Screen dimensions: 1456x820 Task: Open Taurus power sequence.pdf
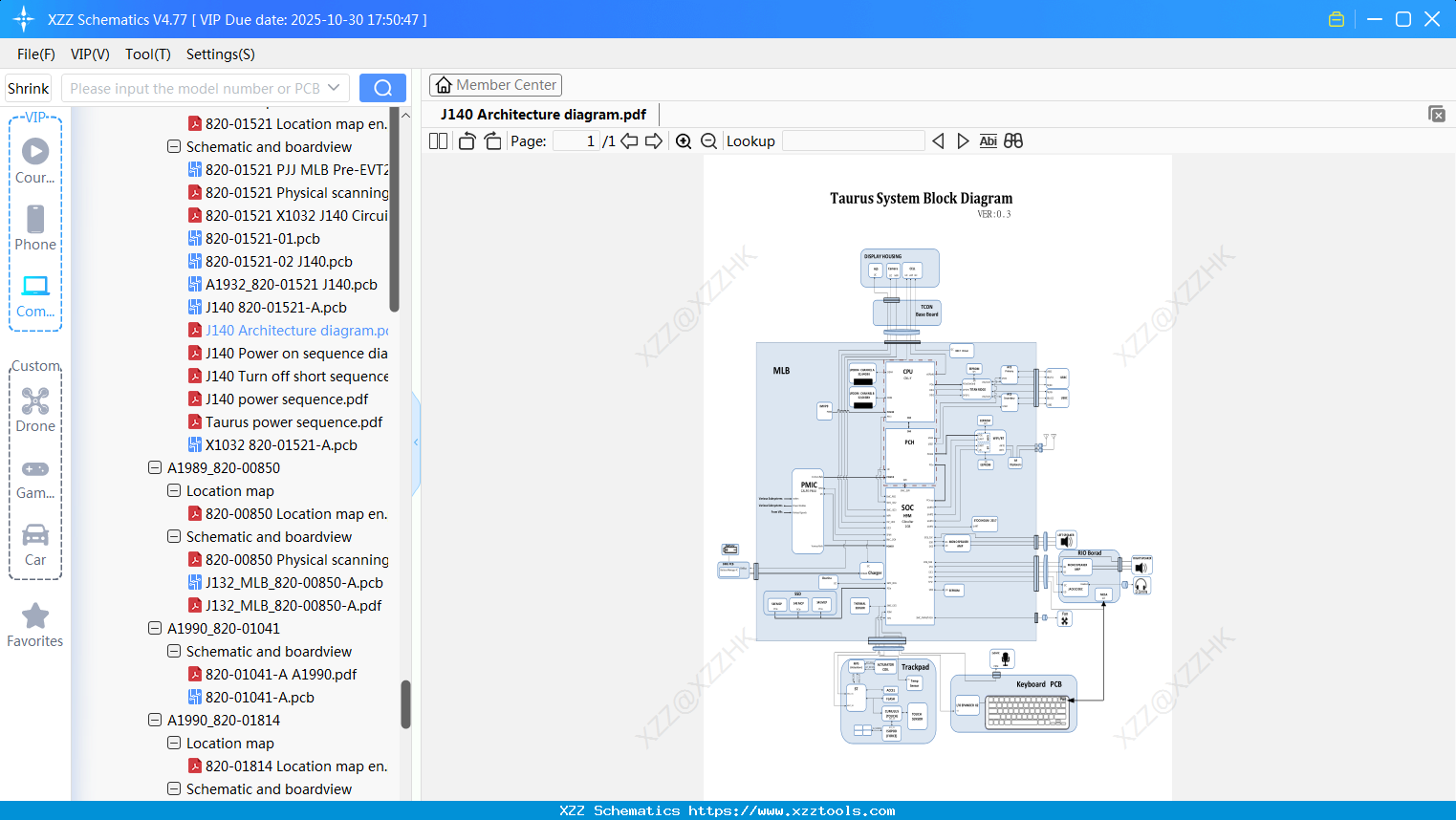tap(285, 422)
